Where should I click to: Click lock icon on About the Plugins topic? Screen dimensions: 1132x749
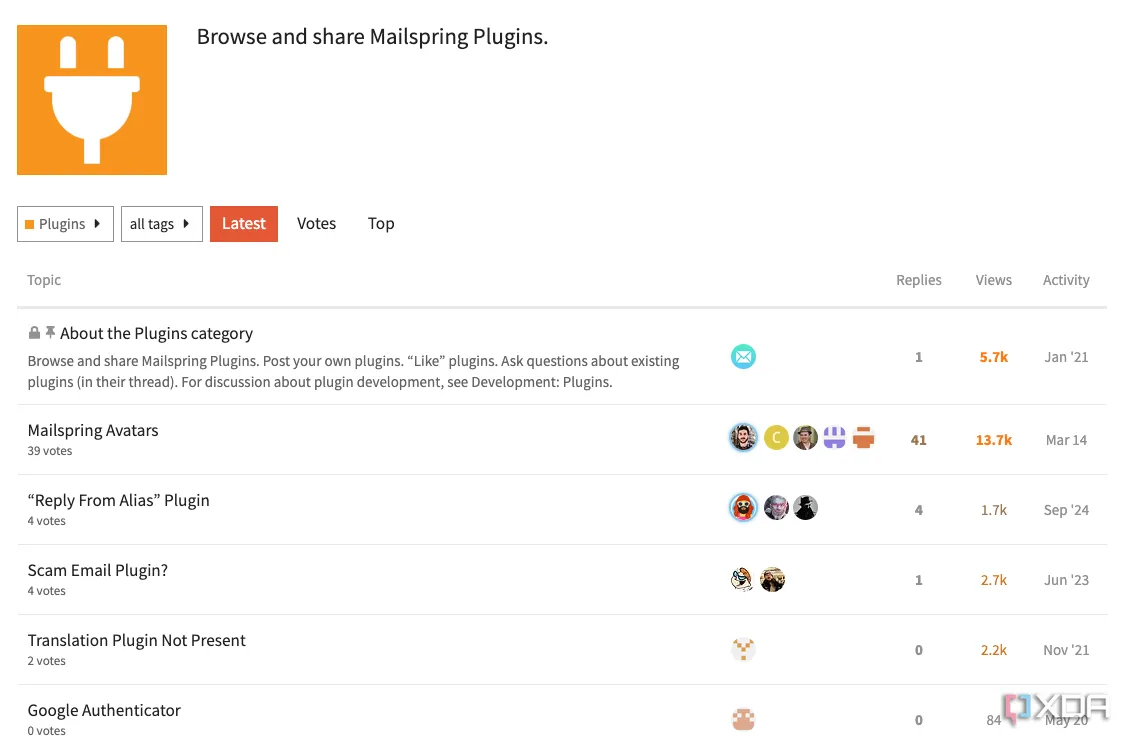tap(34, 333)
